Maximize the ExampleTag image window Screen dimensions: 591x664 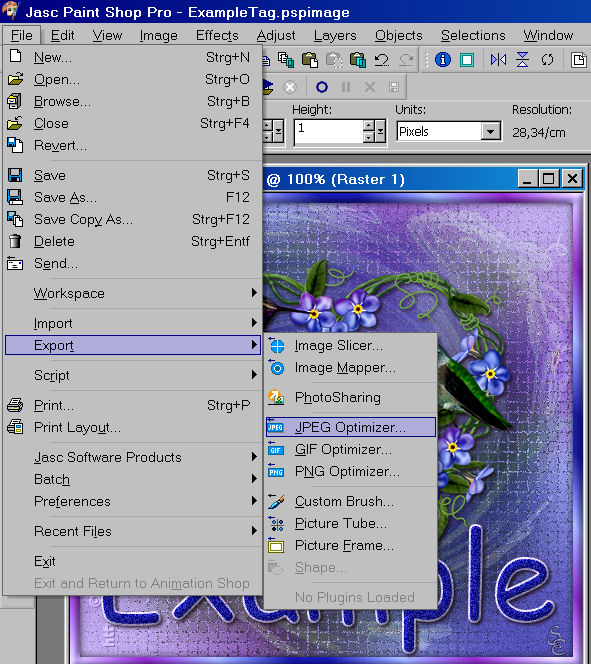549,179
